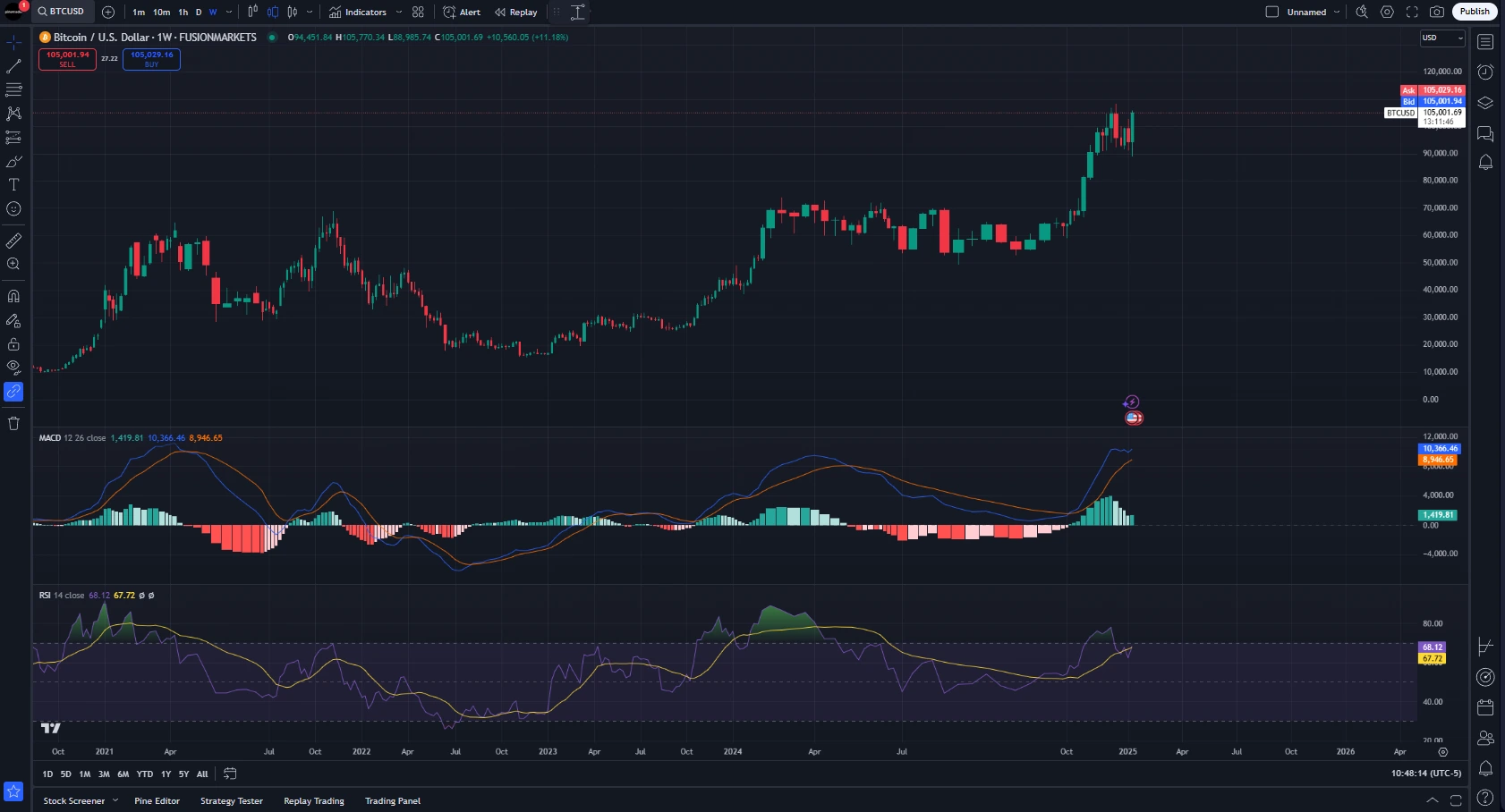Image resolution: width=1505 pixels, height=812 pixels.
Task: Expand the USD currency dropdown
Action: 1442,38
